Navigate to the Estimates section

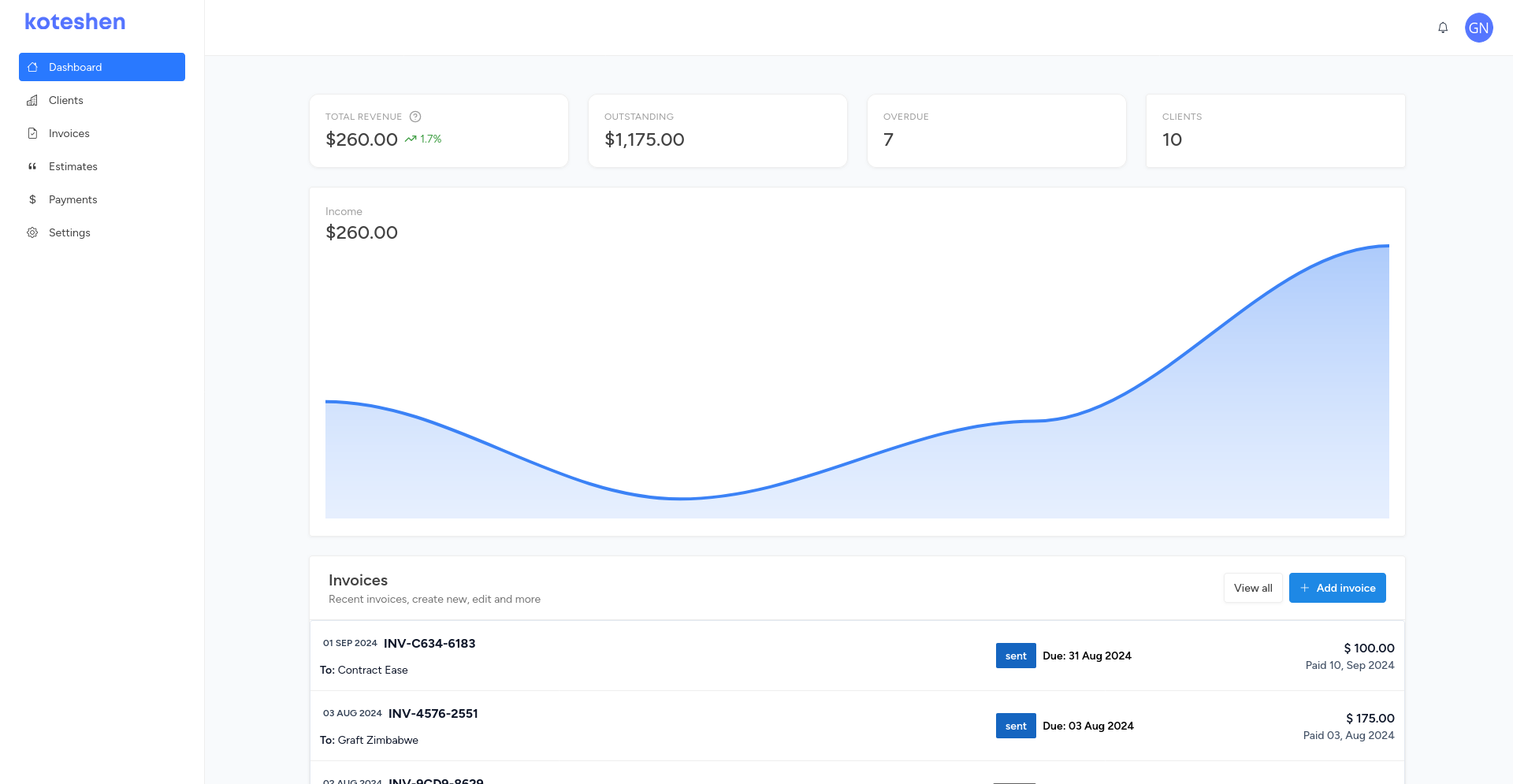pyautogui.click(x=73, y=166)
